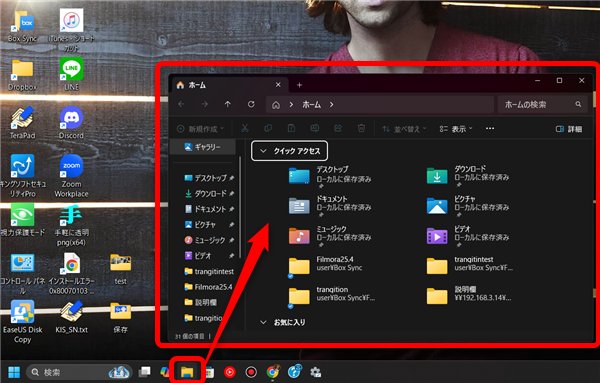Screen dimensions: 600x383
Task: Open the ダウンロード folder in Quick access pane
Action: coord(468,176)
